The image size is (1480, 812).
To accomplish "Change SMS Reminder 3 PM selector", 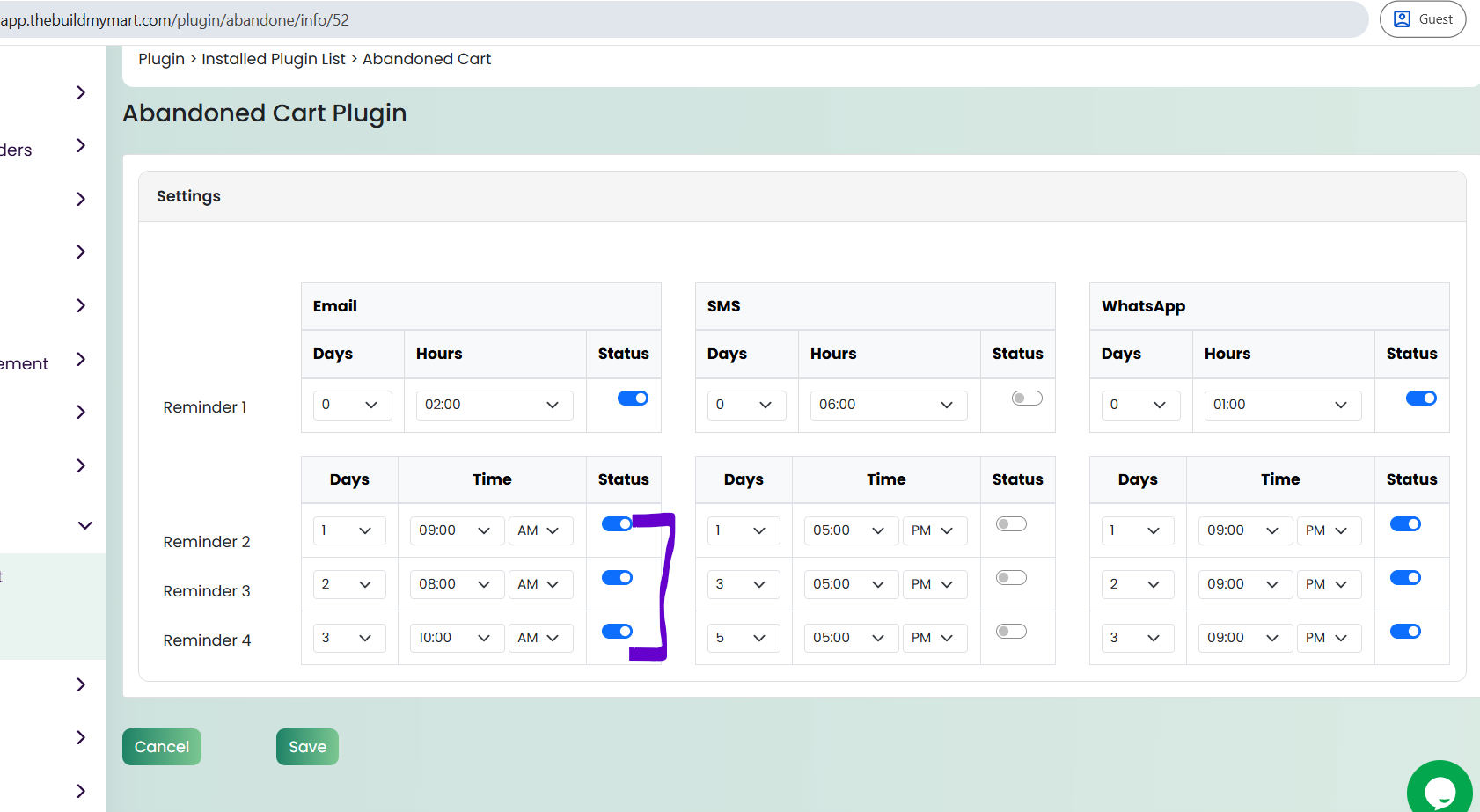I will 934,584.
